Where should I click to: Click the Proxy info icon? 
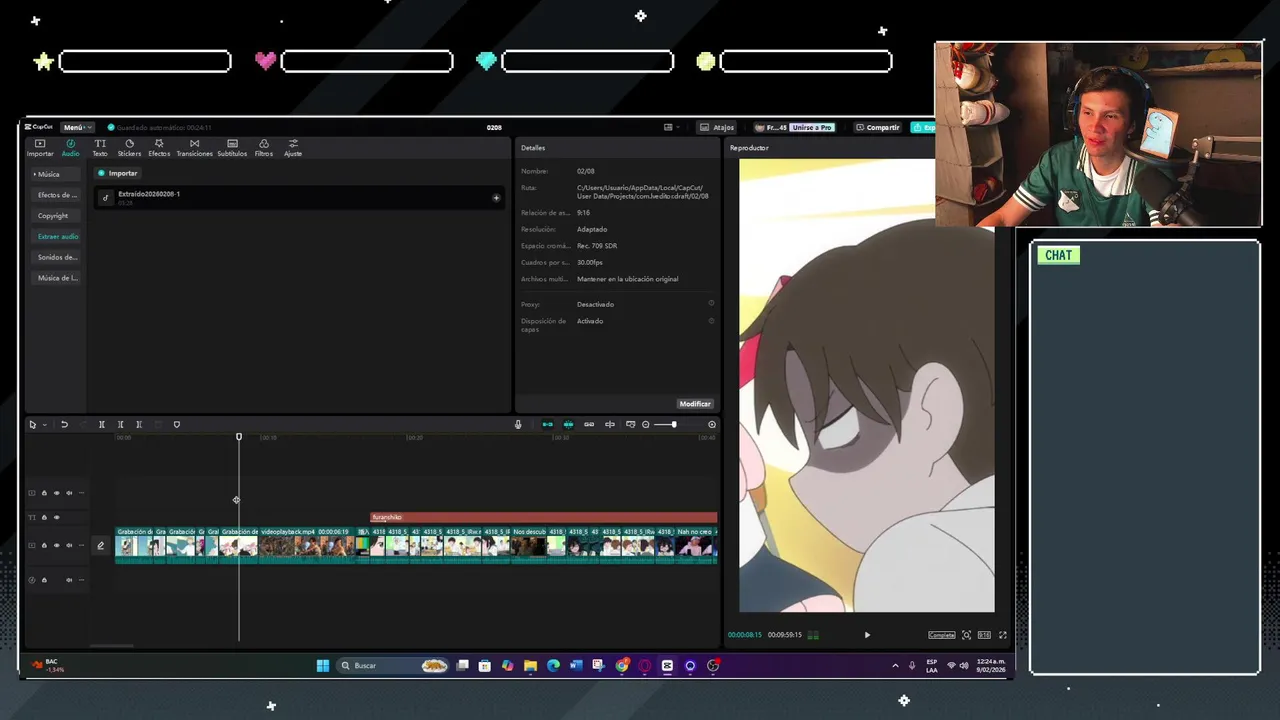[x=711, y=303]
